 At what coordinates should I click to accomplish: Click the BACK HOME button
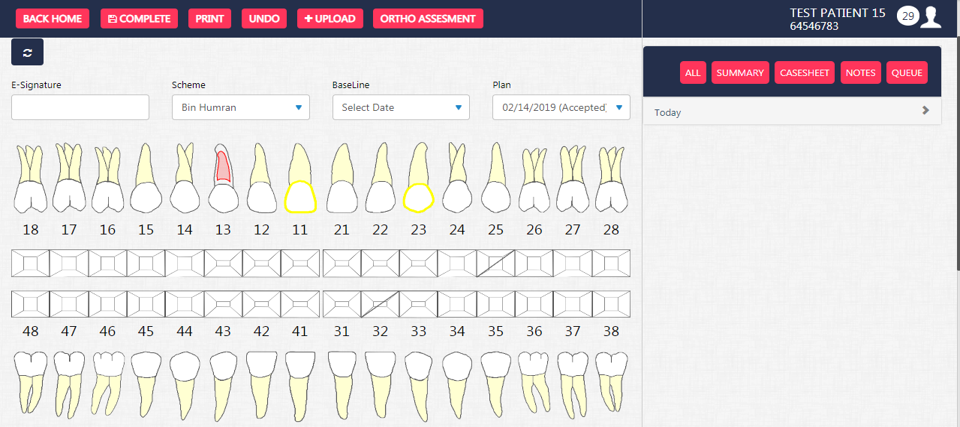click(x=53, y=18)
